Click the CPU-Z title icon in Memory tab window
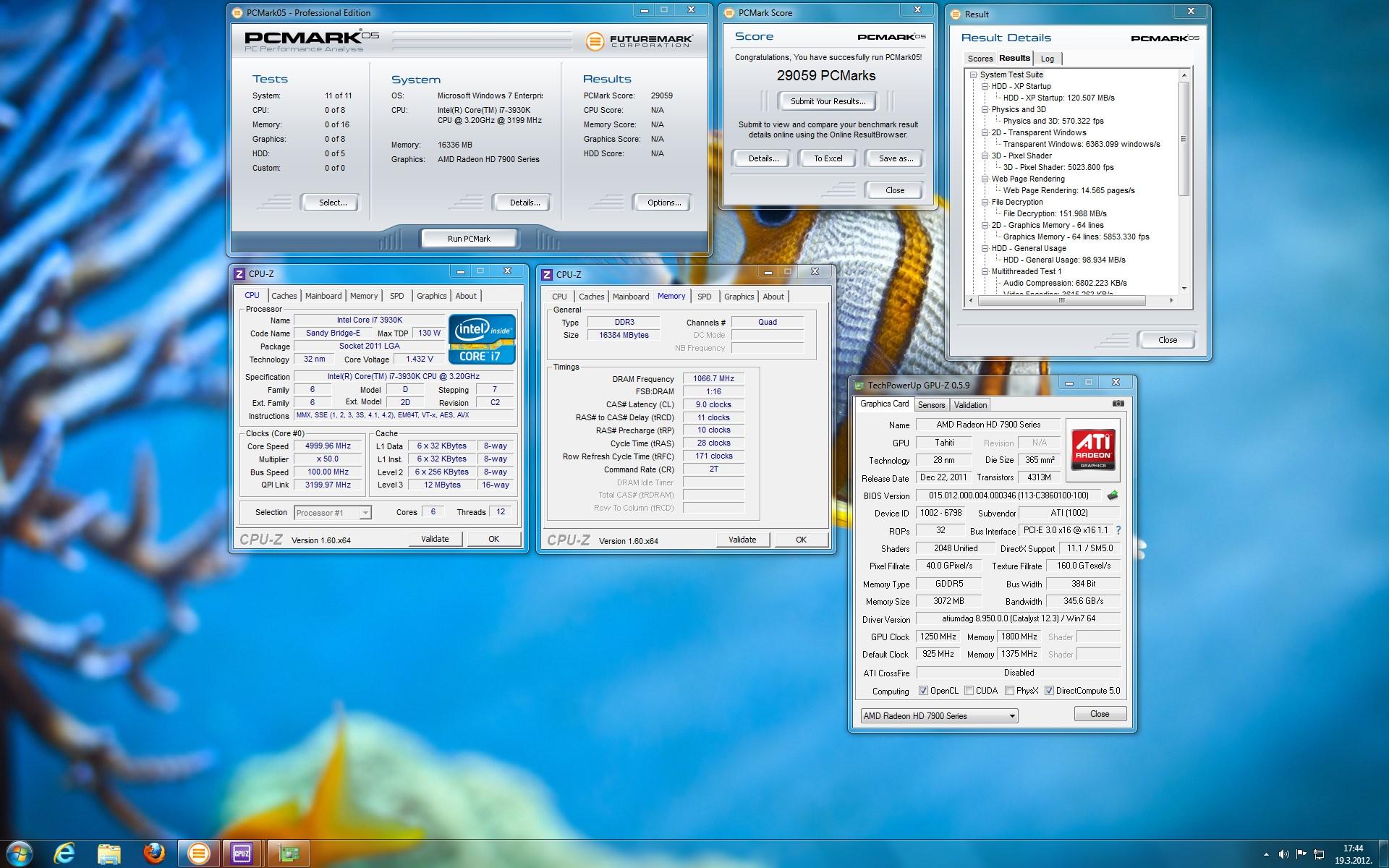1389x868 pixels. [547, 275]
